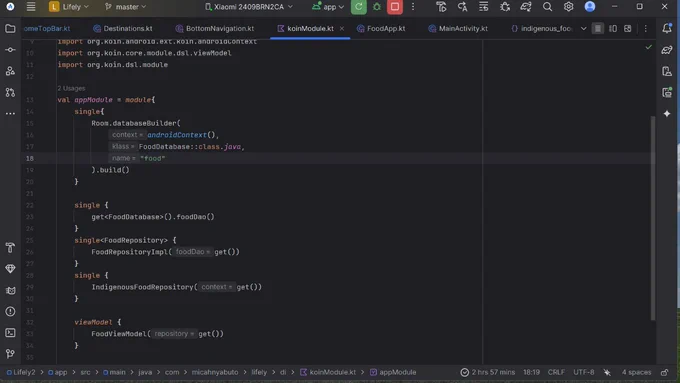680x383 pixels.
Task: Click the gear-bug toolbar icon
Action: tap(505, 7)
